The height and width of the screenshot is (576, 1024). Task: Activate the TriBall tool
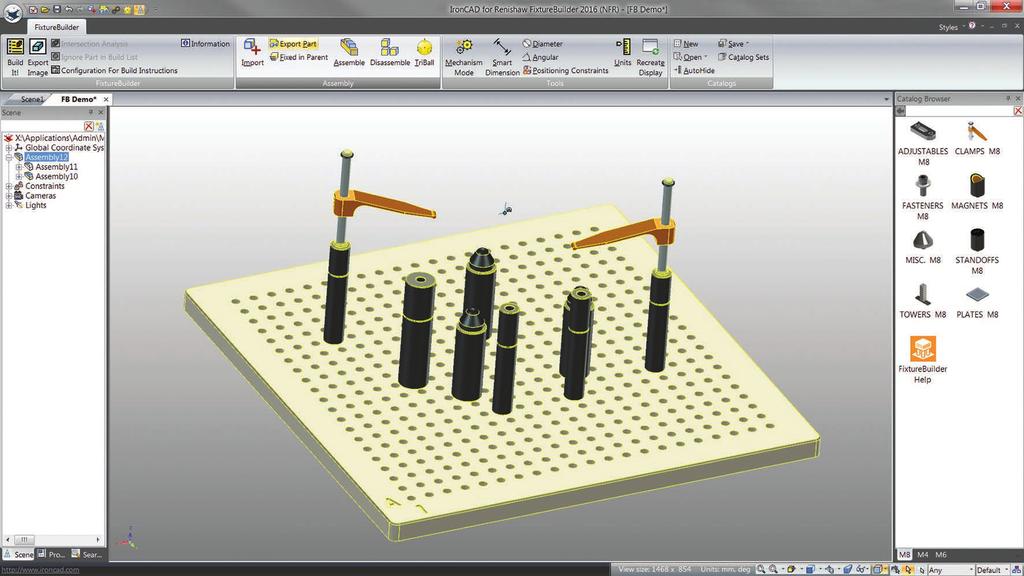[424, 52]
